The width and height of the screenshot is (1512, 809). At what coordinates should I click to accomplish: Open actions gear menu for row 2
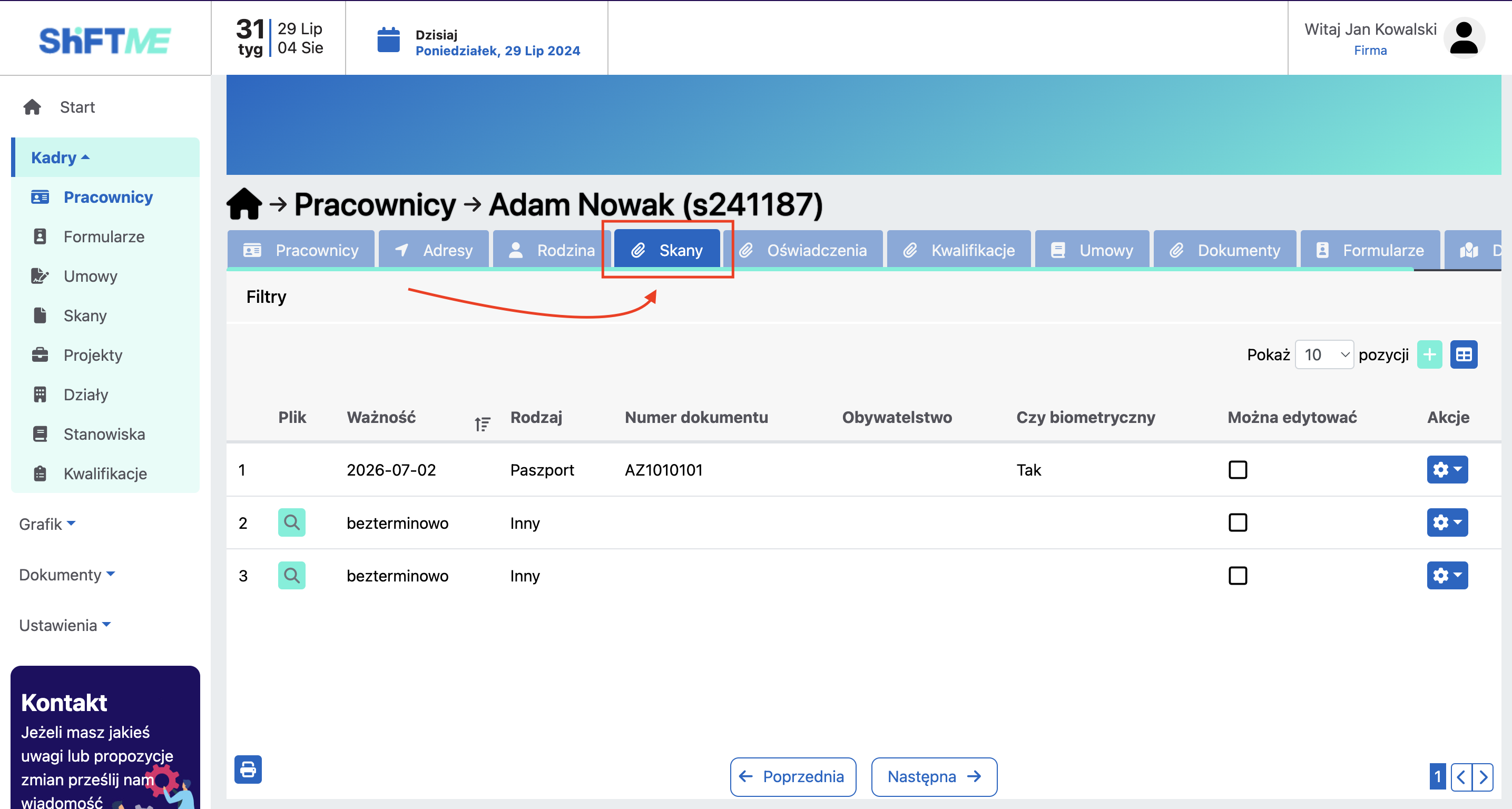click(1447, 522)
